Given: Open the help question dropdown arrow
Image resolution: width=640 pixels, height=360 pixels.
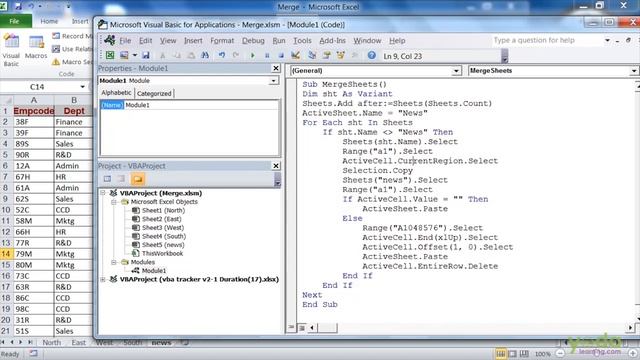Looking at the screenshot, I should [607, 40].
